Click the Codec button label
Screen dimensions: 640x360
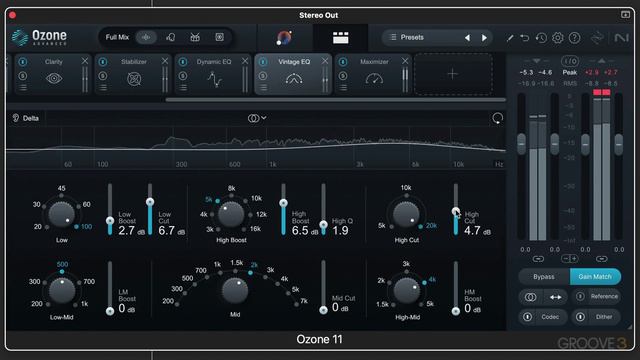coord(550,317)
